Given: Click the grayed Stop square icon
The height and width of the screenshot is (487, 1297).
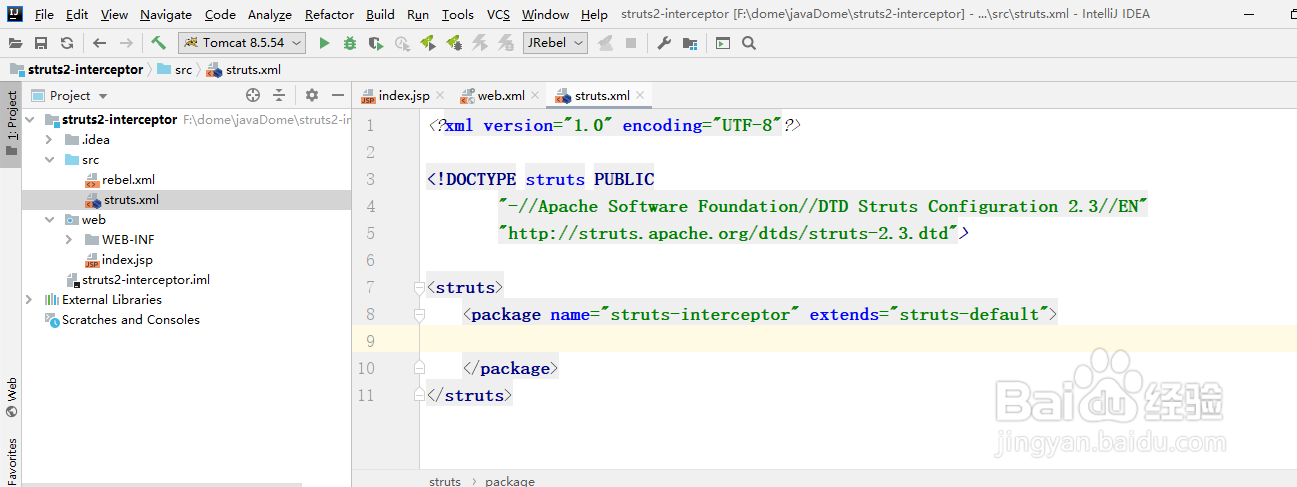Looking at the screenshot, I should click(x=631, y=43).
